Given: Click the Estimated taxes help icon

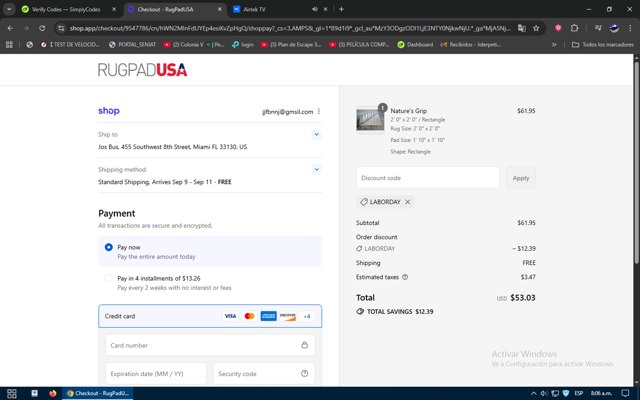Looking at the screenshot, I should point(405,277).
